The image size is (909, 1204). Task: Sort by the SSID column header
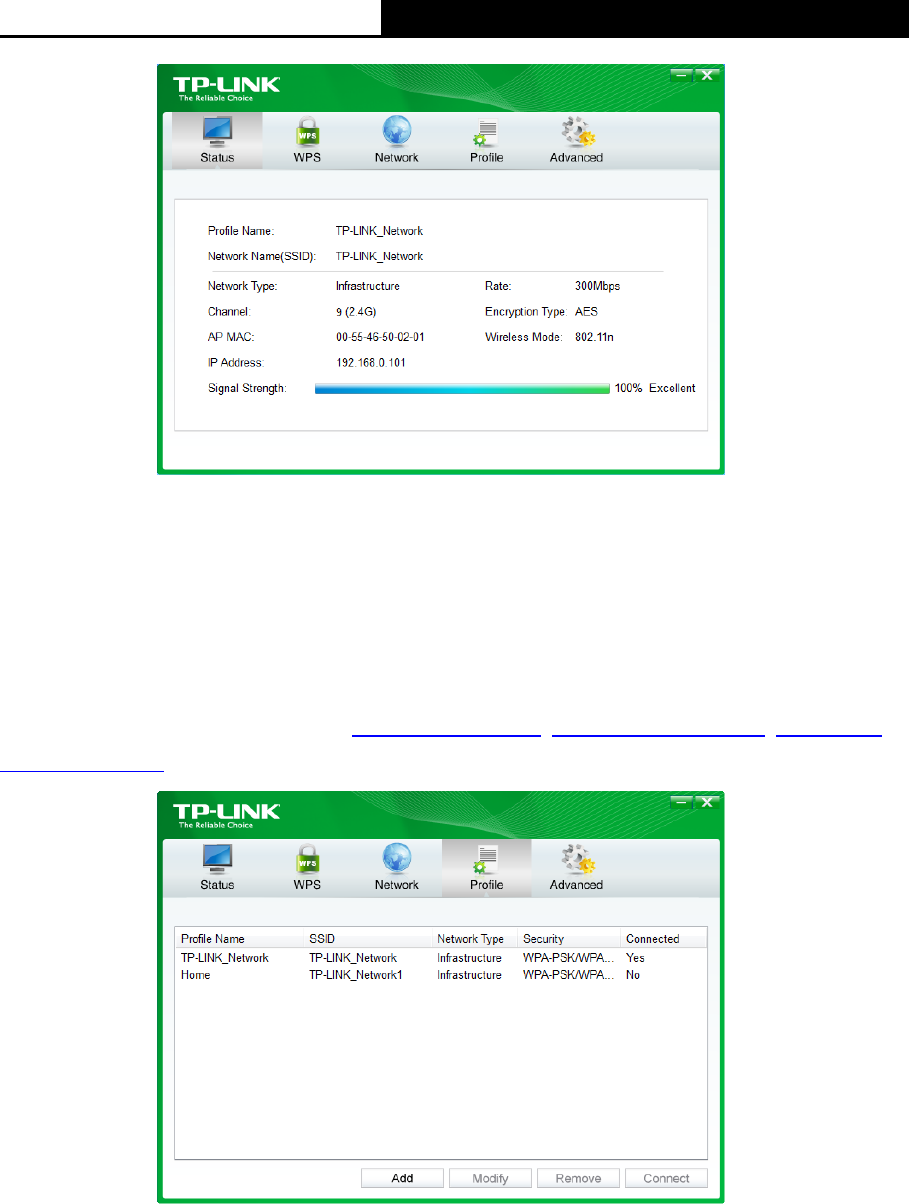pyautogui.click(x=368, y=939)
